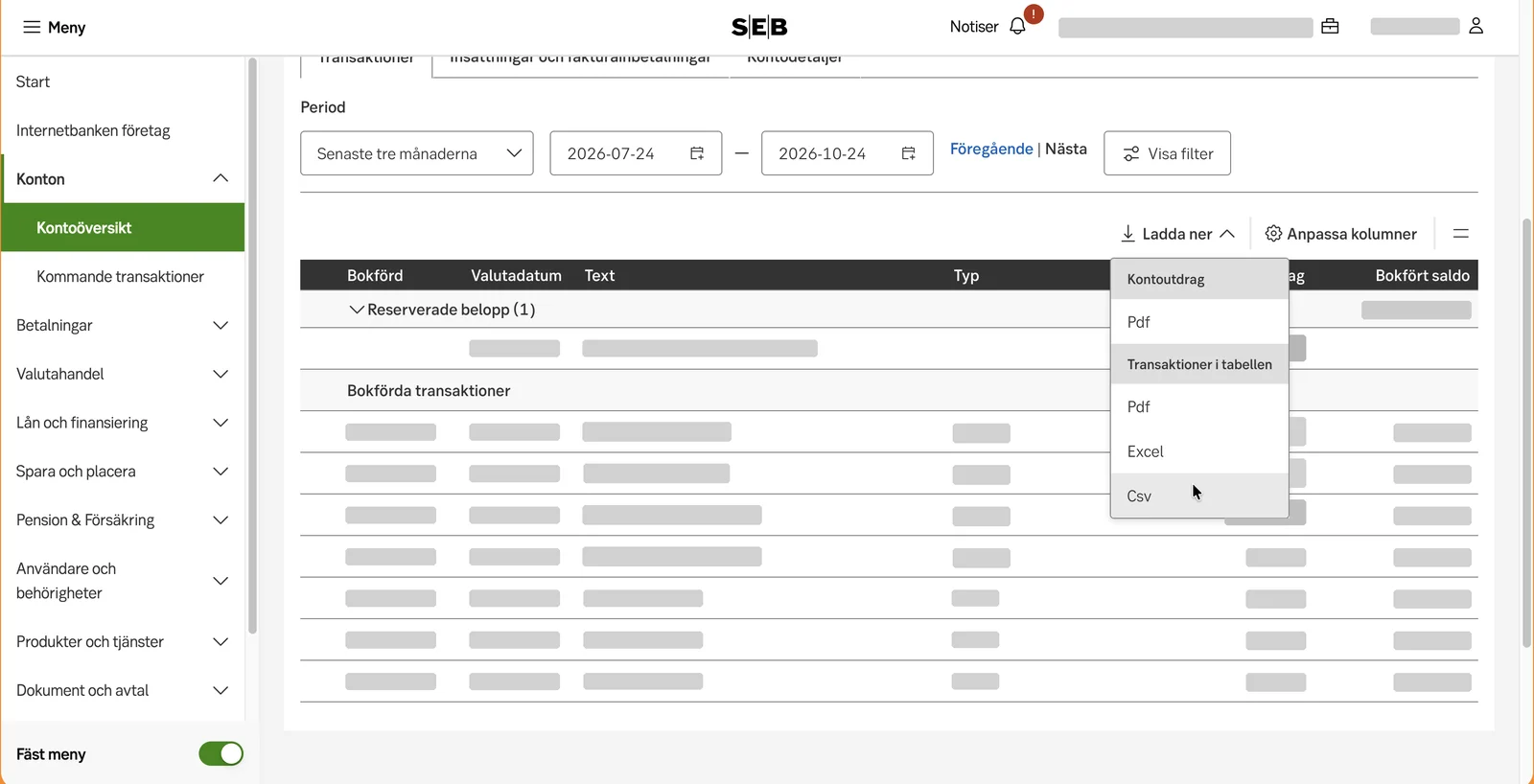Go to Nästa period
The image size is (1534, 784).
tap(1066, 149)
